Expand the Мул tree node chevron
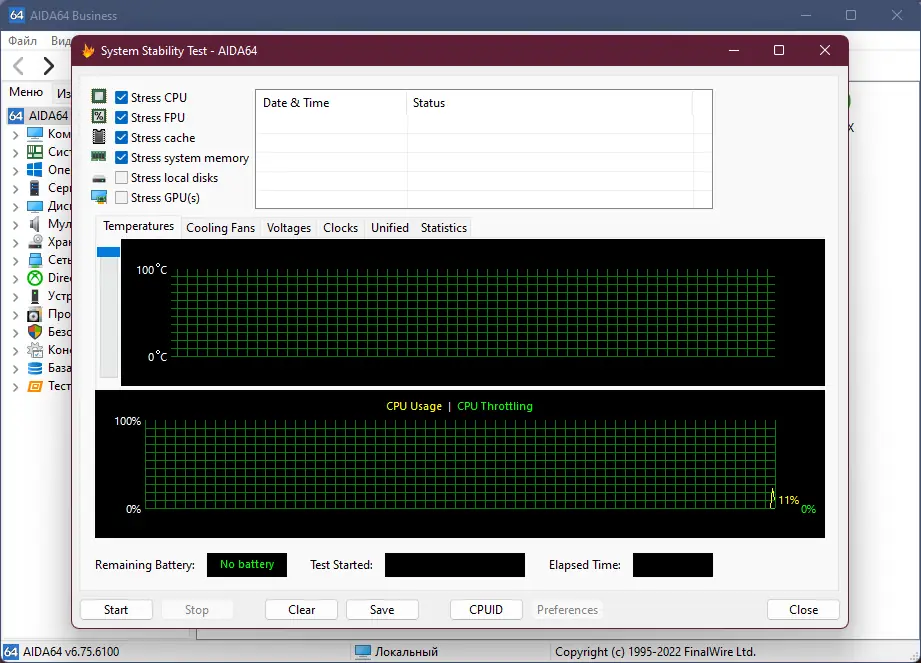 (x=15, y=225)
